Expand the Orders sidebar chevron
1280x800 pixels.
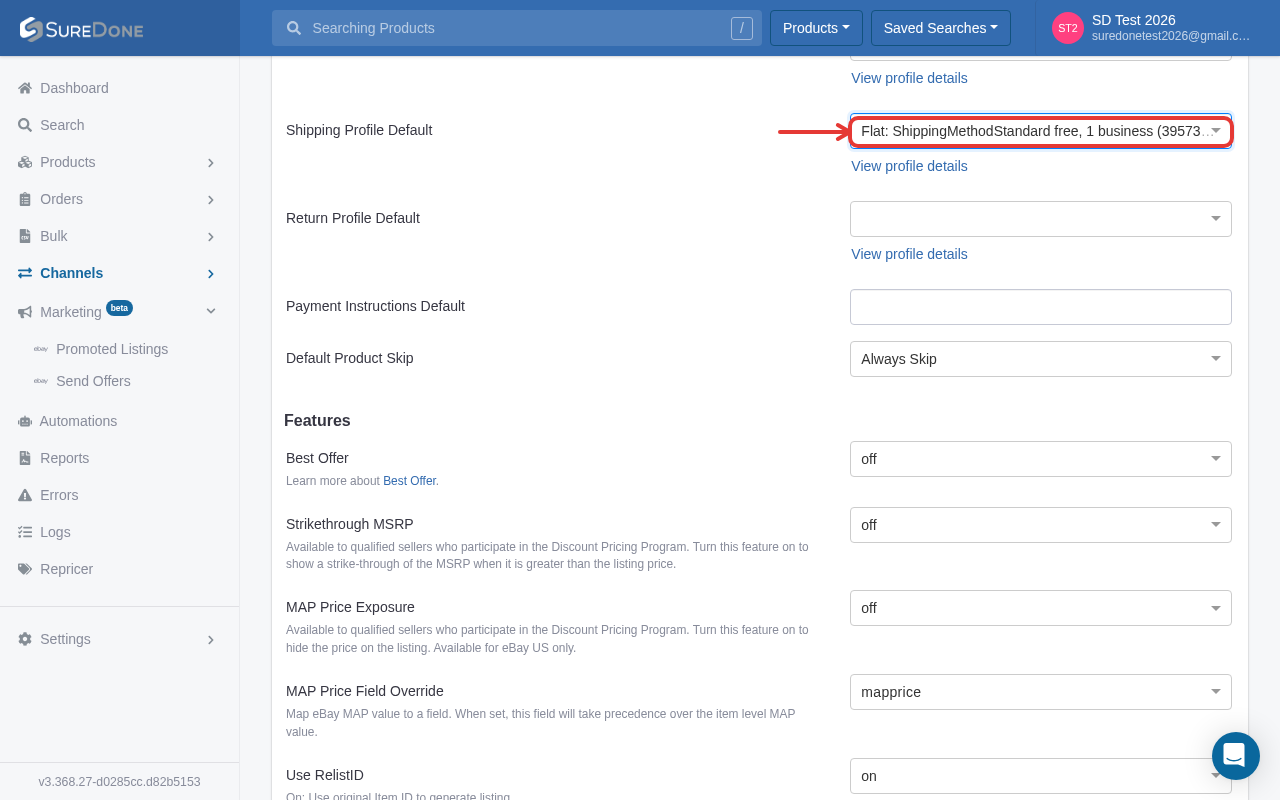(x=211, y=199)
